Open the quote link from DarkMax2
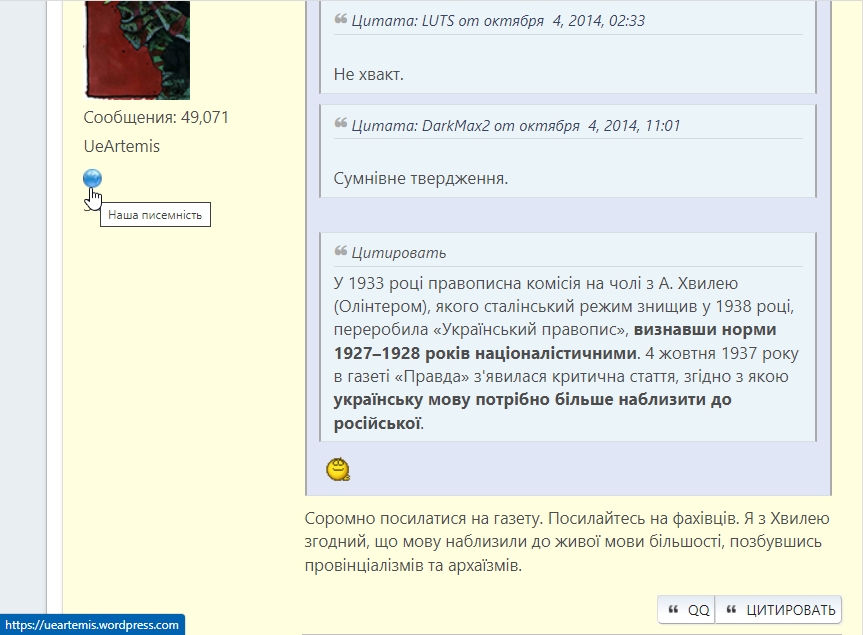 (x=515, y=125)
